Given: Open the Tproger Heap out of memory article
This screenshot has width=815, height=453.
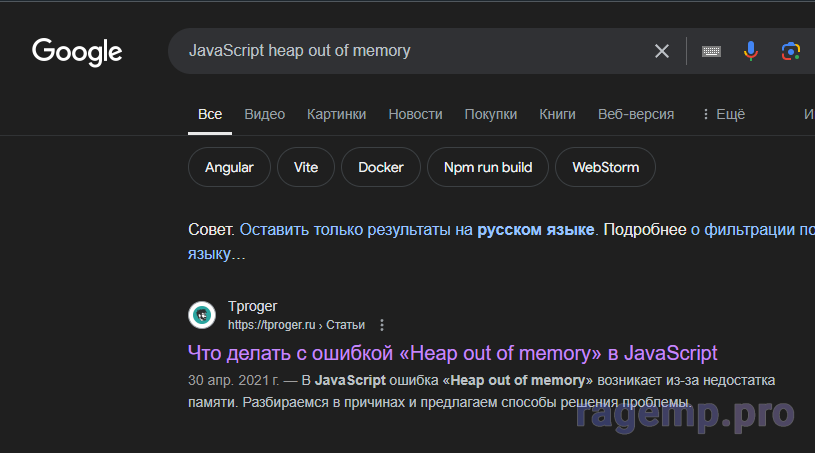Looking at the screenshot, I should tap(452, 353).
